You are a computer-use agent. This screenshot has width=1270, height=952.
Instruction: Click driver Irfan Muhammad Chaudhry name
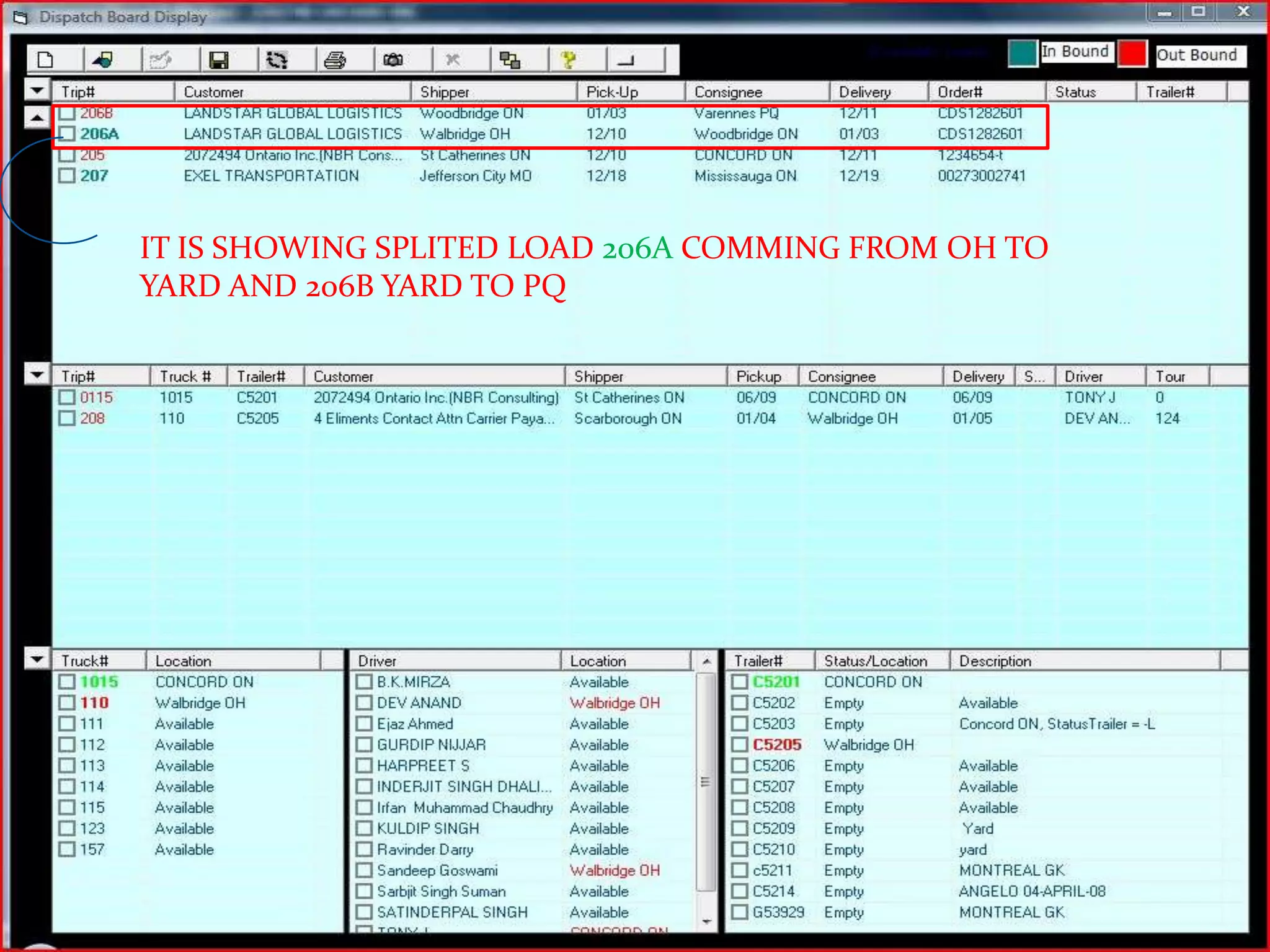[x=465, y=808]
